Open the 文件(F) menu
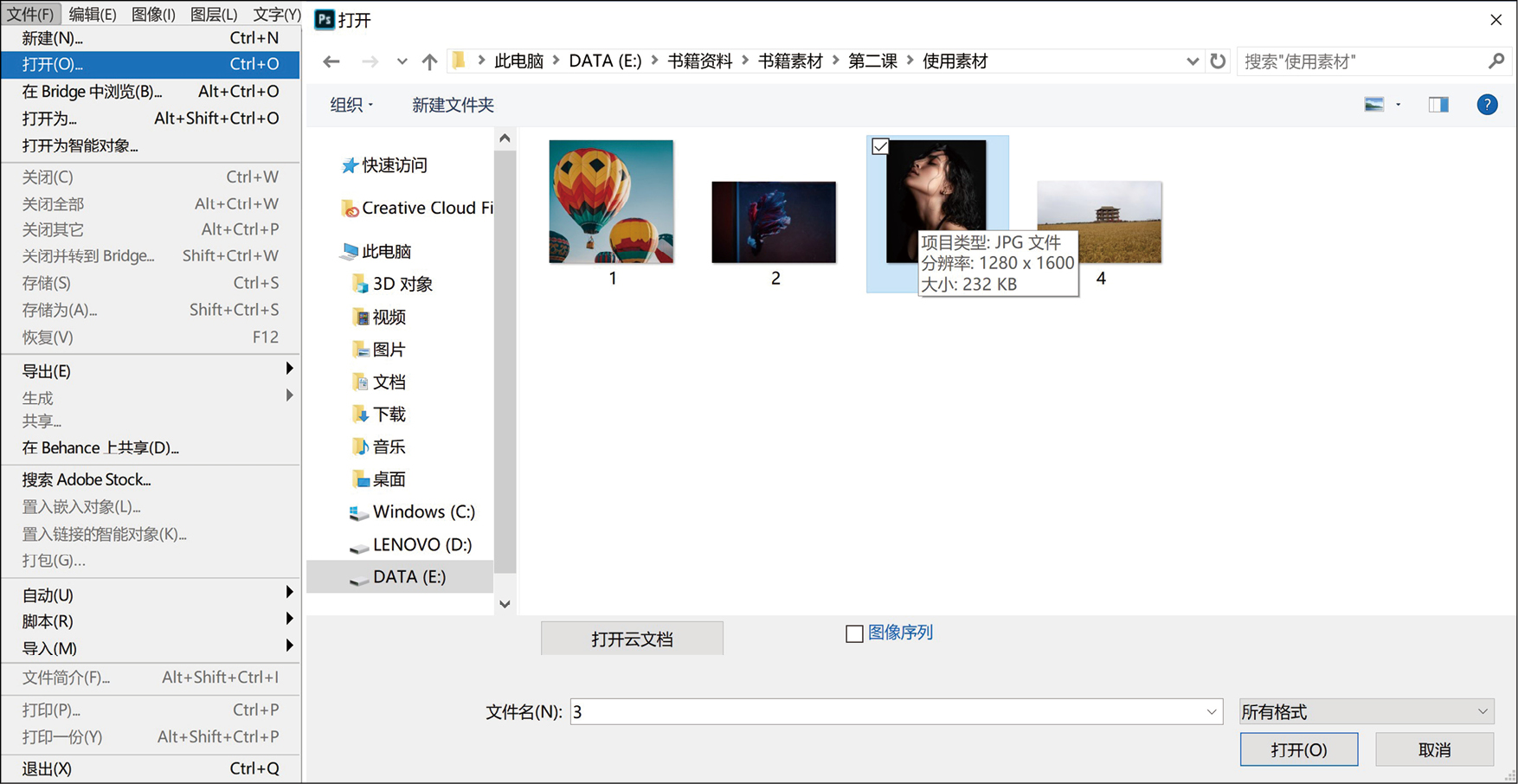Screen dimensions: 1518x784 [x=30, y=14]
